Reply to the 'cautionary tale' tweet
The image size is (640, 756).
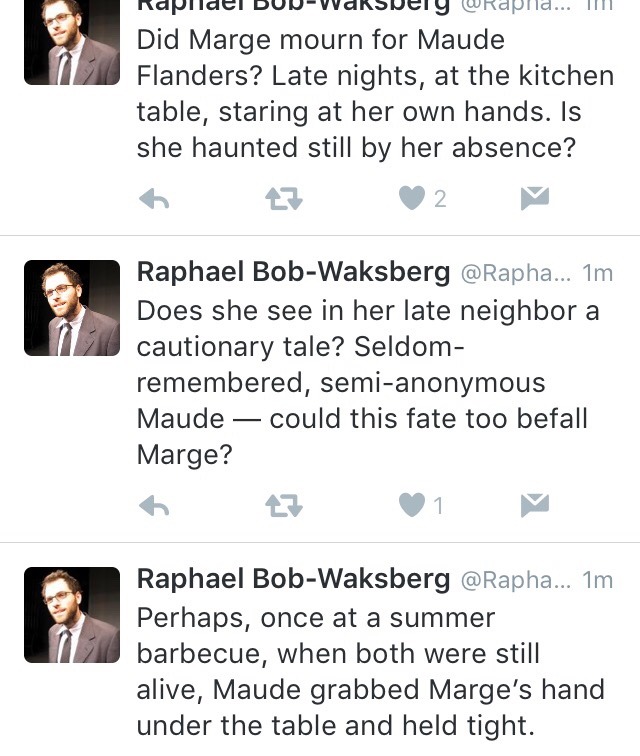pos(153,507)
